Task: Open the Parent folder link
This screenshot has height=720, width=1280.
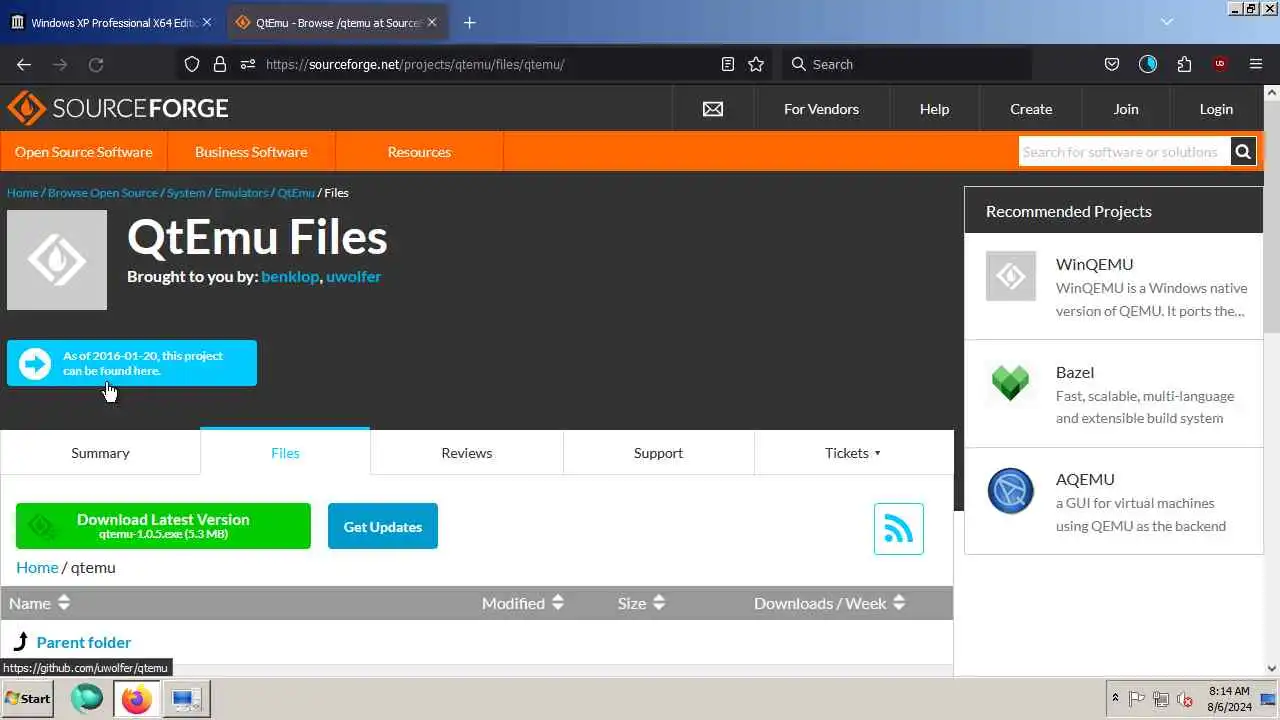Action: click(x=84, y=642)
